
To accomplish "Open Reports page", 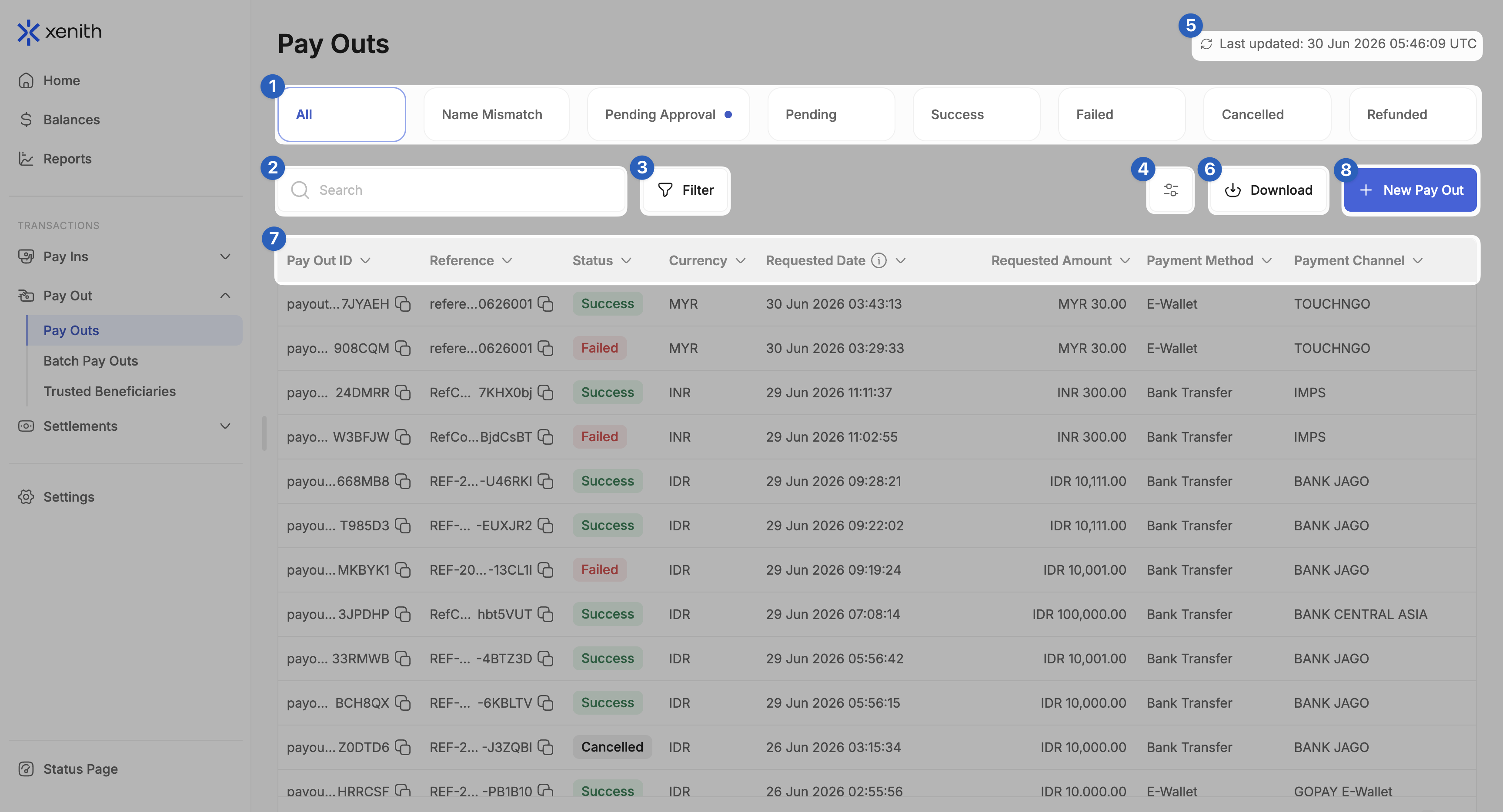I will pyautogui.click(x=67, y=159).
